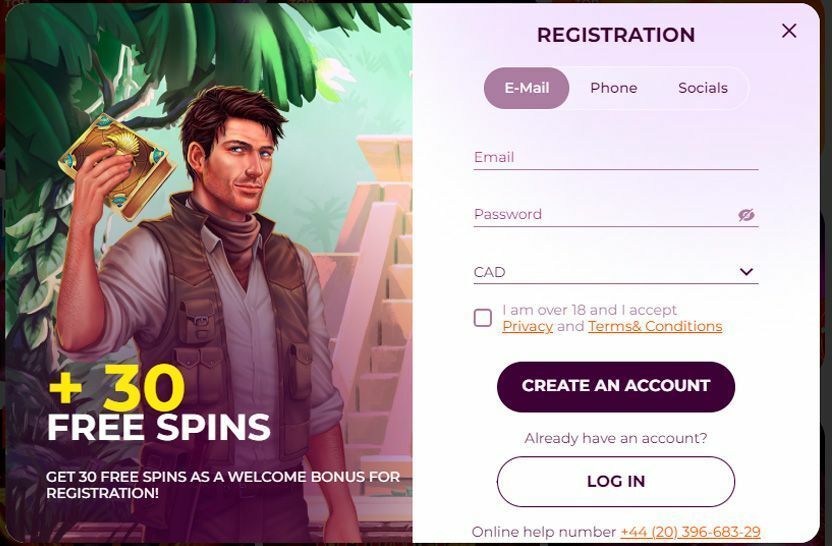Open the Privacy policy link
This screenshot has width=832, height=546.
(x=527, y=326)
